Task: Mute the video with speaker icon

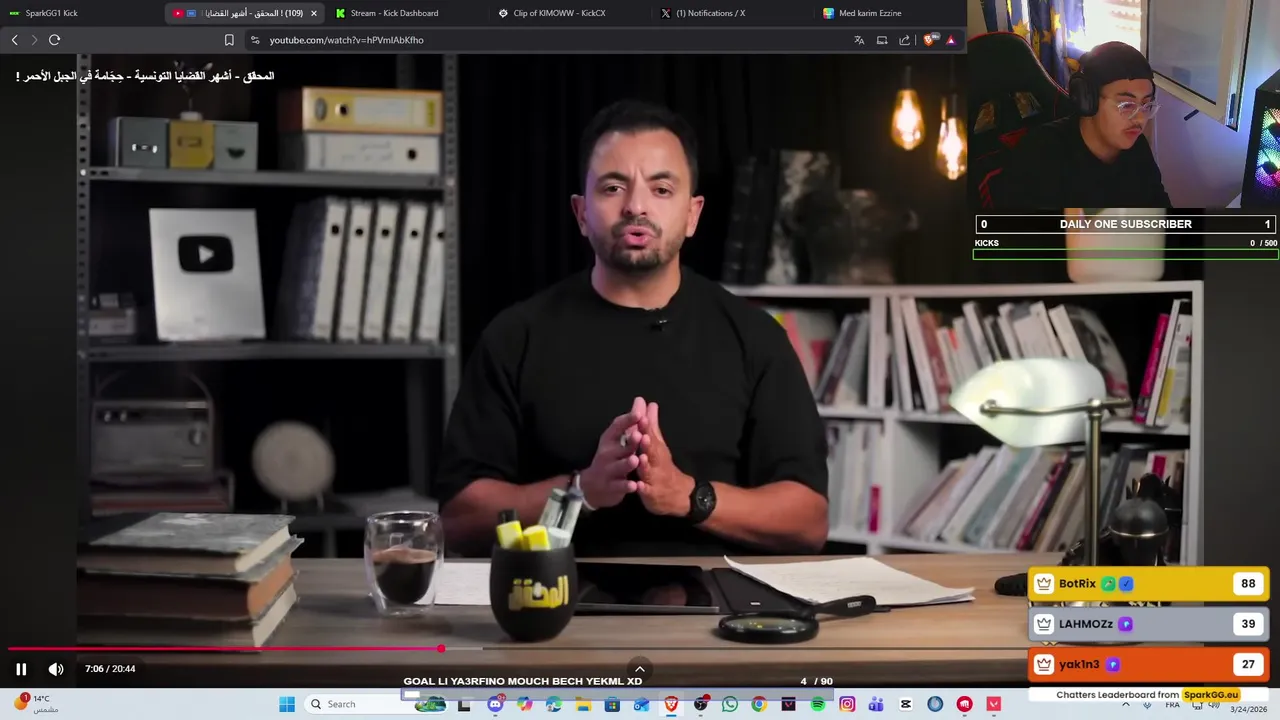Action: (x=56, y=669)
